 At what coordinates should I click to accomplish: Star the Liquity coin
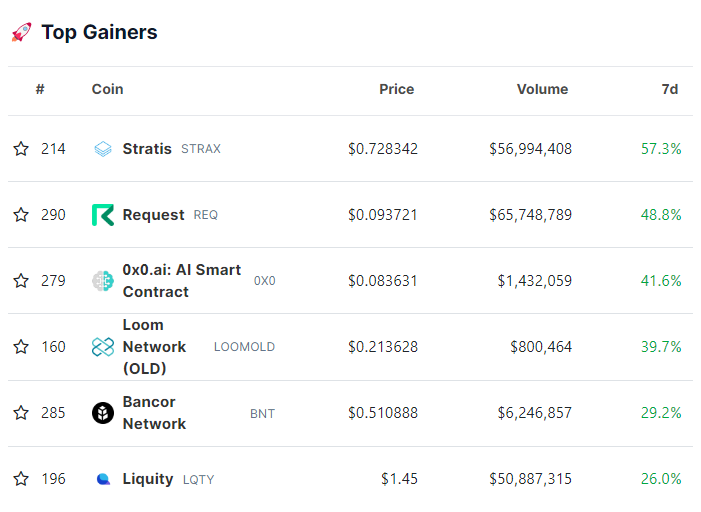tap(21, 479)
